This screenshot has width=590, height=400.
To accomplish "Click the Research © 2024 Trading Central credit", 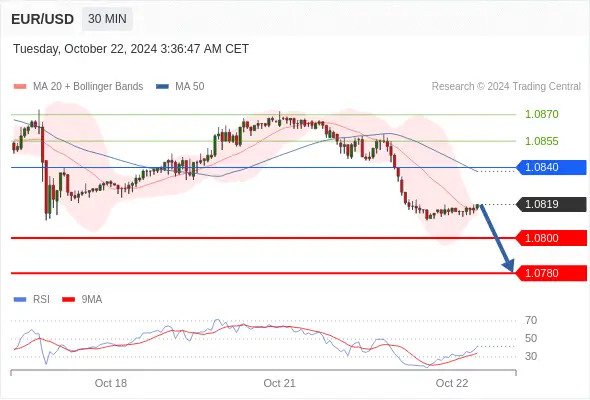I will [x=506, y=87].
